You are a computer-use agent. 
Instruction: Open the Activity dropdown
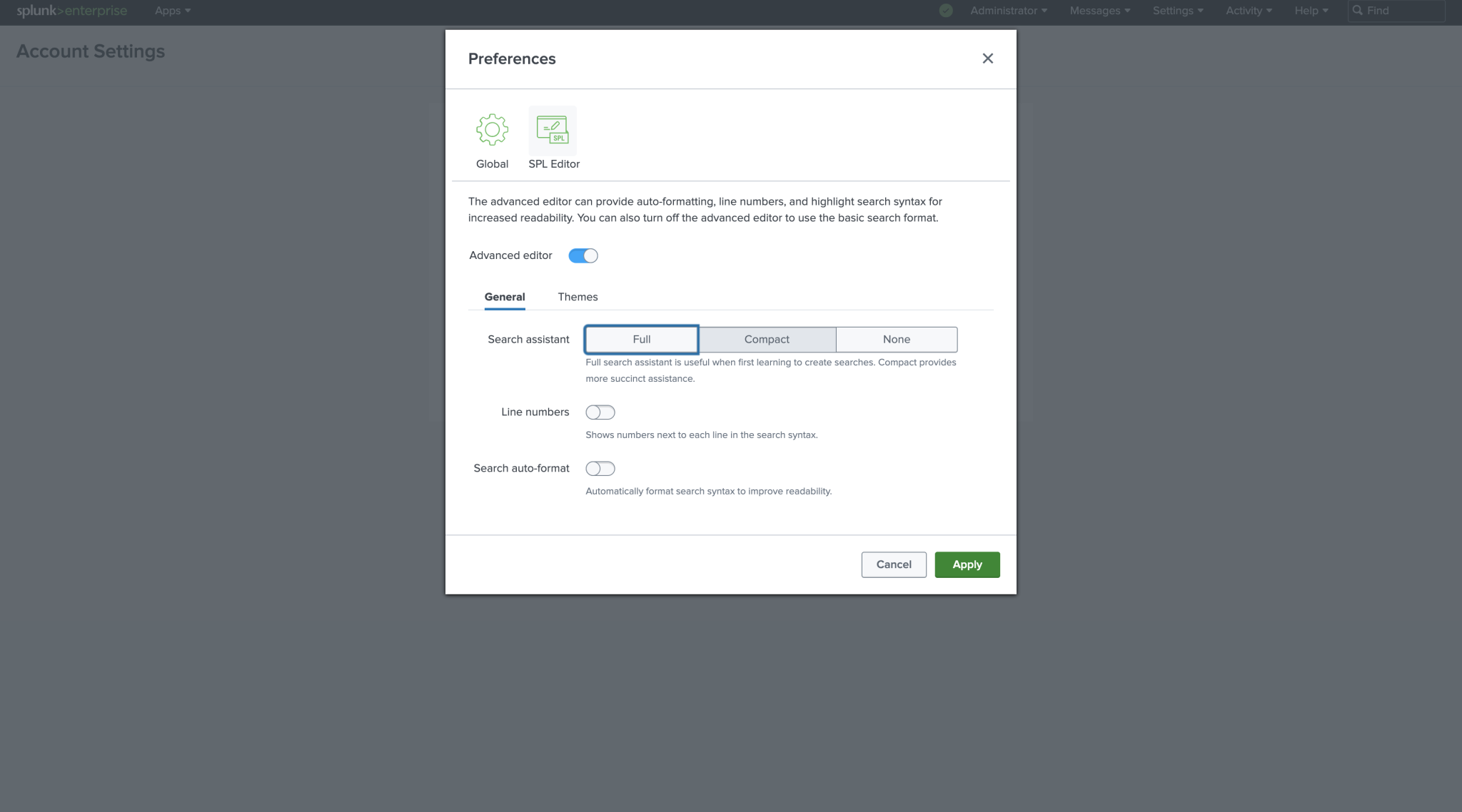click(x=1248, y=11)
